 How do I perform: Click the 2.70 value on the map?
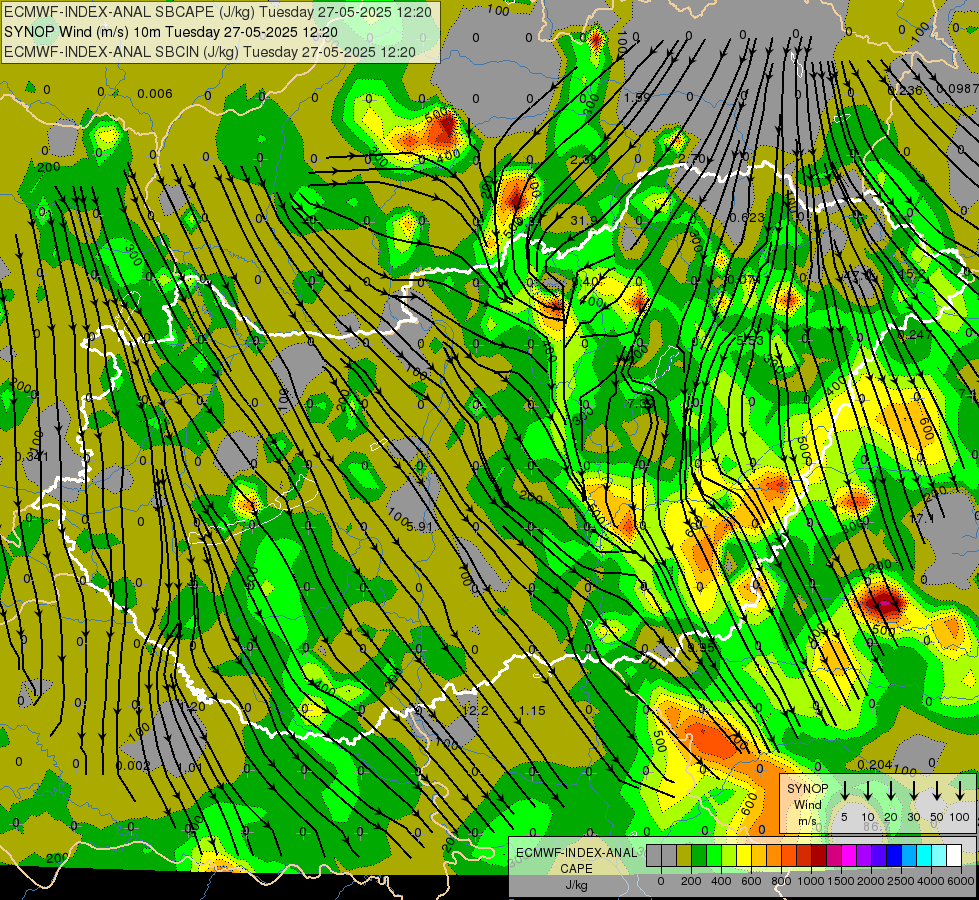pos(692,158)
